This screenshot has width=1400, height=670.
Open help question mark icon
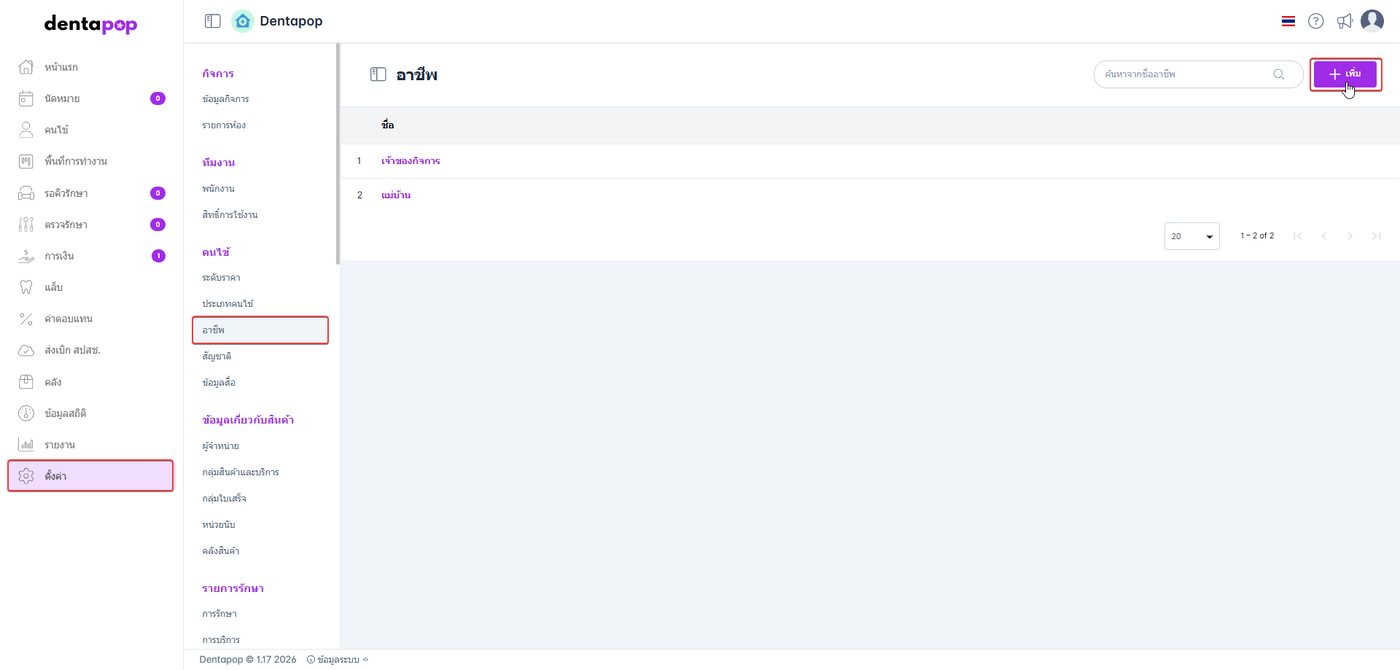tap(1316, 21)
